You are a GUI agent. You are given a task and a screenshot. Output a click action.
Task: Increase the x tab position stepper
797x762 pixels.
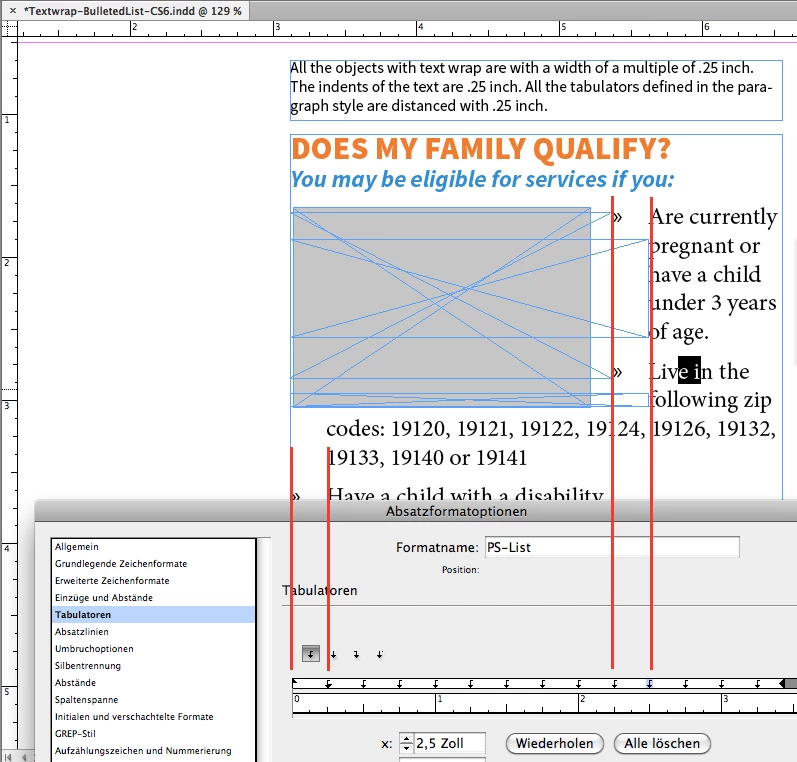406,739
